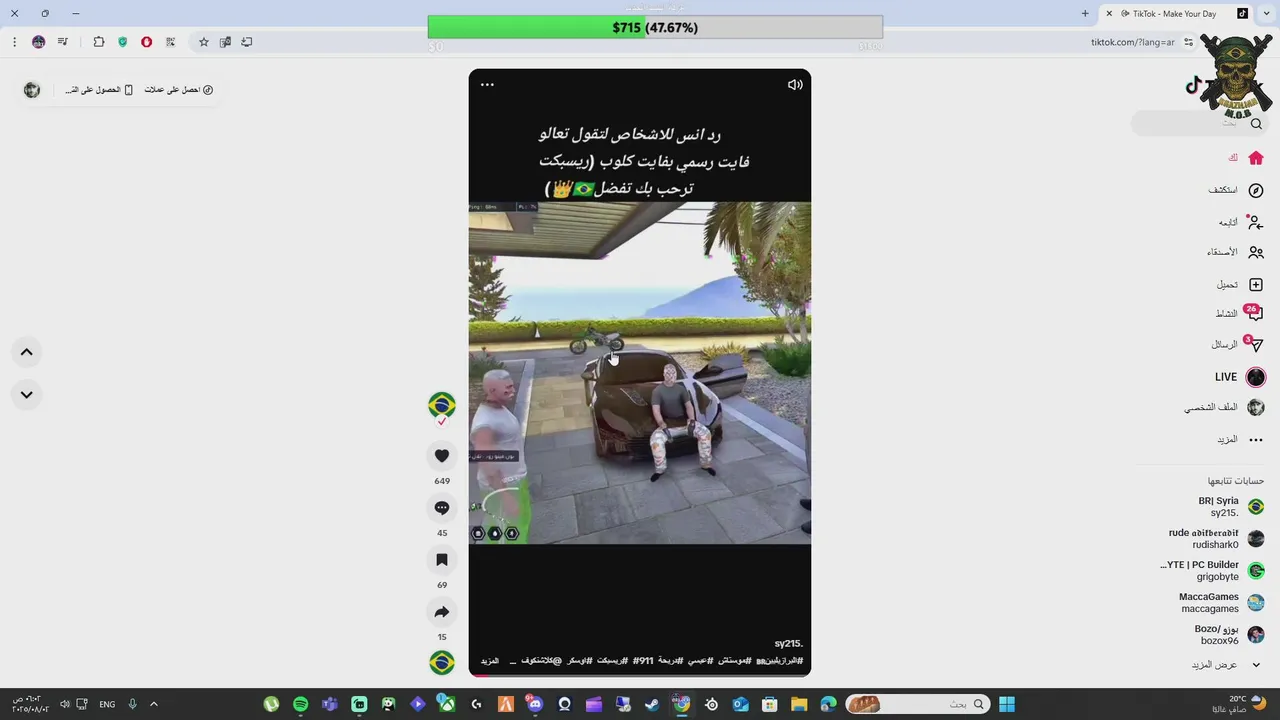The image size is (1280, 720).
Task: Open a new browser tab
Action: [x=1085, y=14]
